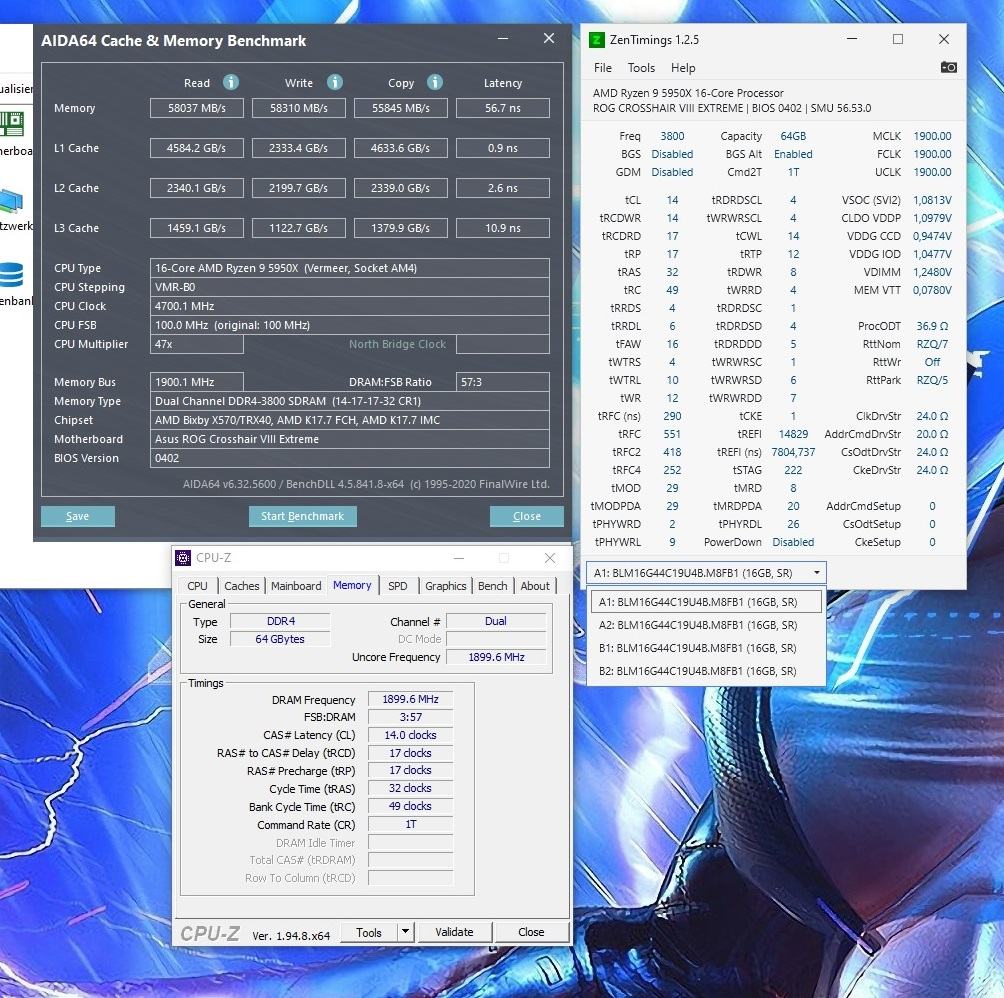Click Save in AIDA64 benchmark window

77,516
